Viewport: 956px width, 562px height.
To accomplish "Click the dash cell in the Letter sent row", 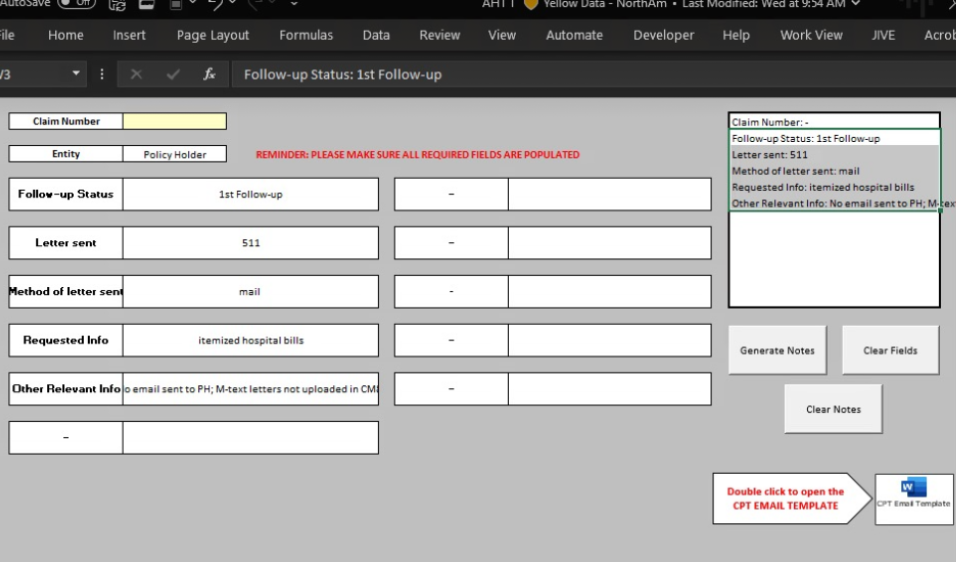I will click(x=451, y=243).
